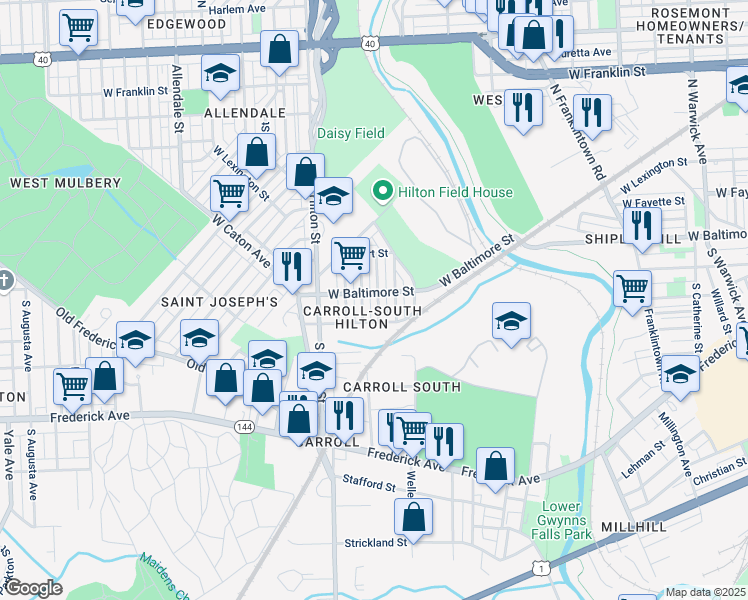The image size is (748, 600).
Task: Select the Christian St street label
Action: (719, 471)
